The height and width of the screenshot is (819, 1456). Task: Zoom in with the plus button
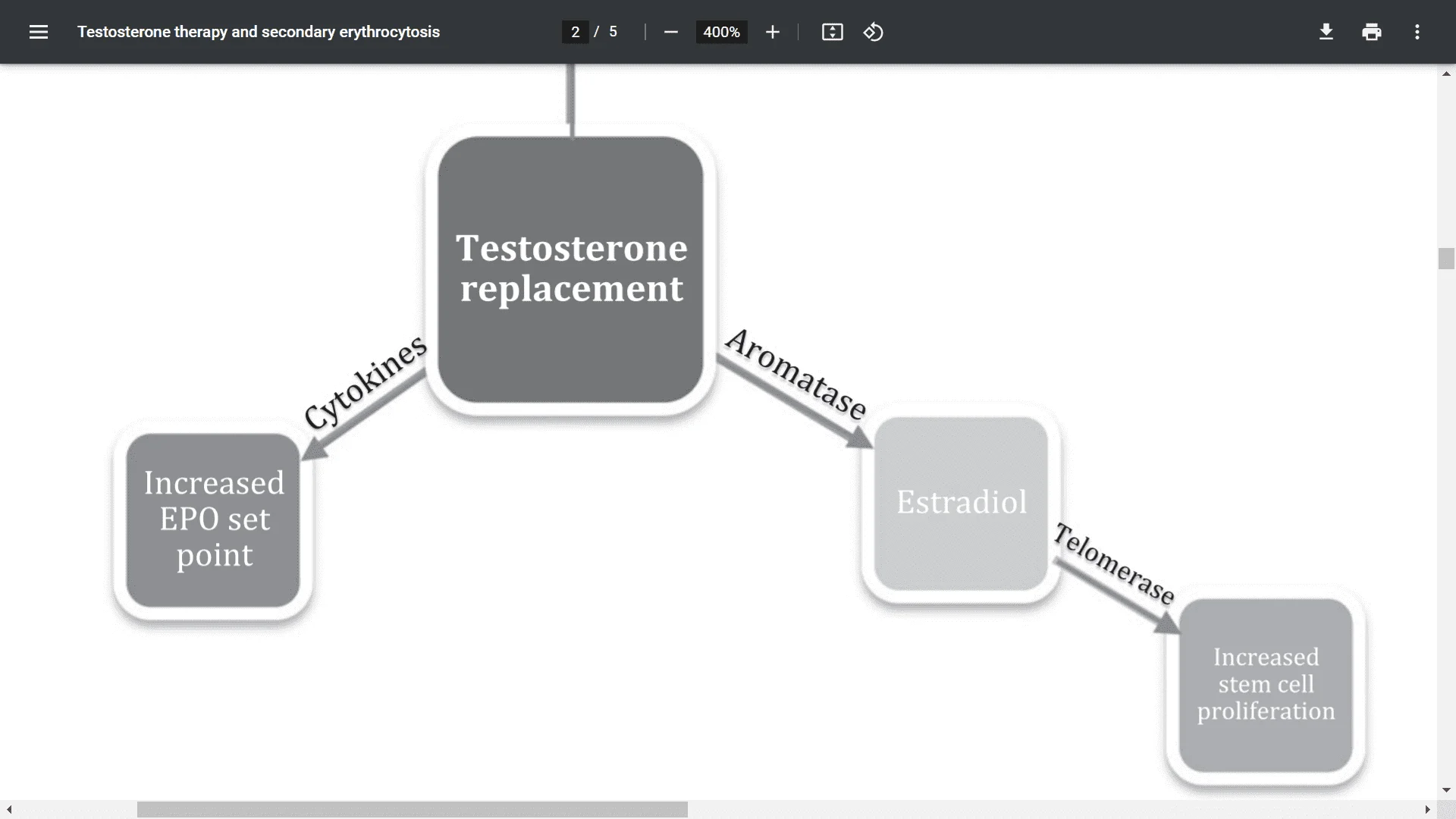coord(772,32)
